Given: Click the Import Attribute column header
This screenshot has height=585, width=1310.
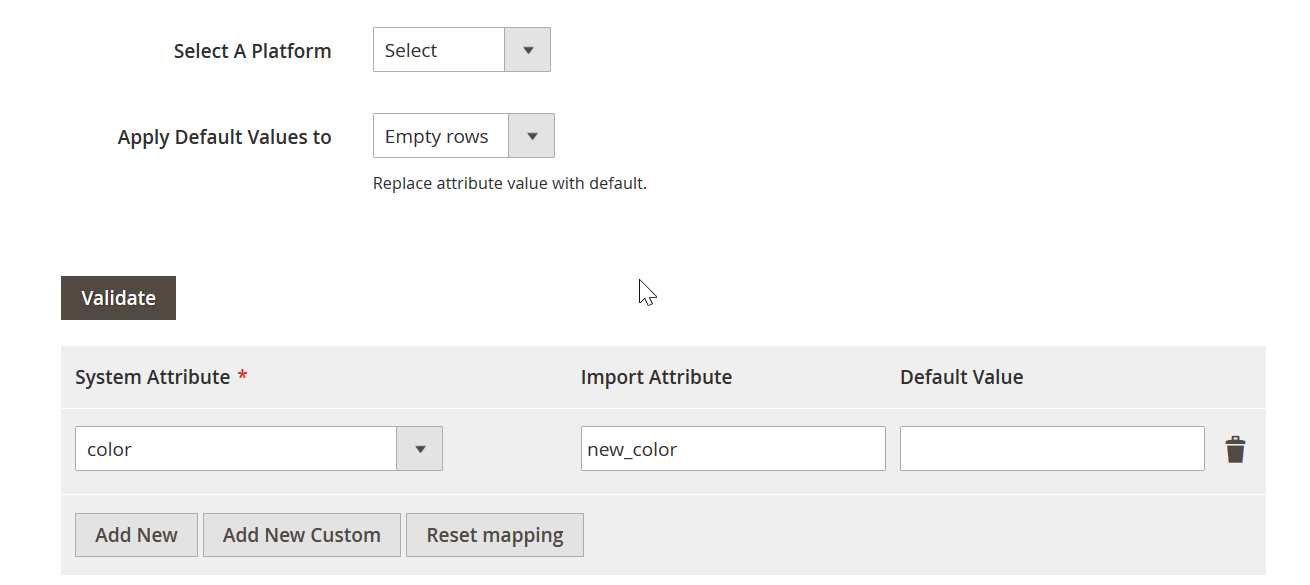Looking at the screenshot, I should [x=656, y=377].
